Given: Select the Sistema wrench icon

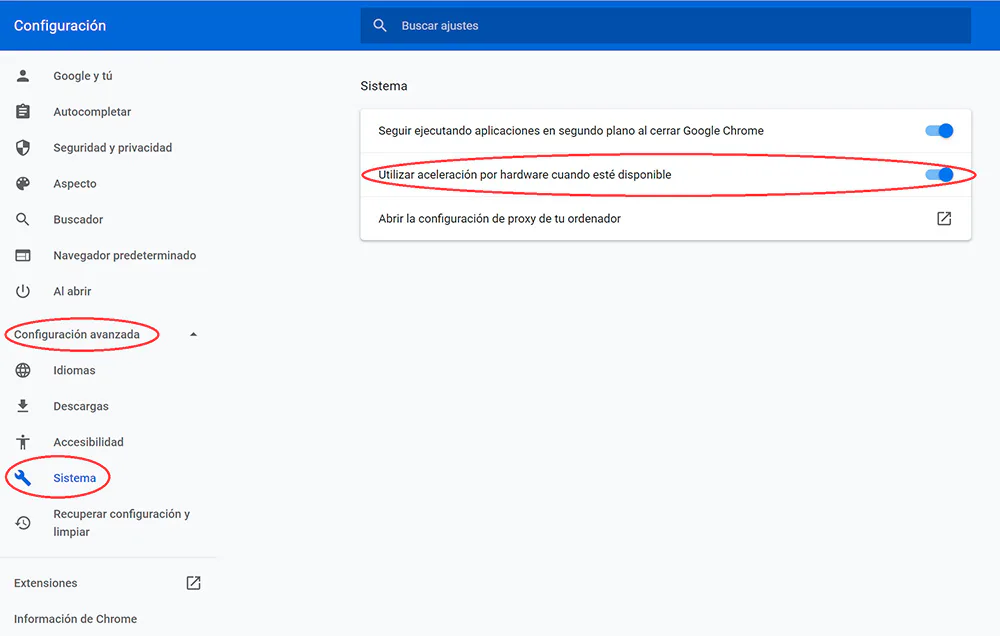Looking at the screenshot, I should coord(22,477).
